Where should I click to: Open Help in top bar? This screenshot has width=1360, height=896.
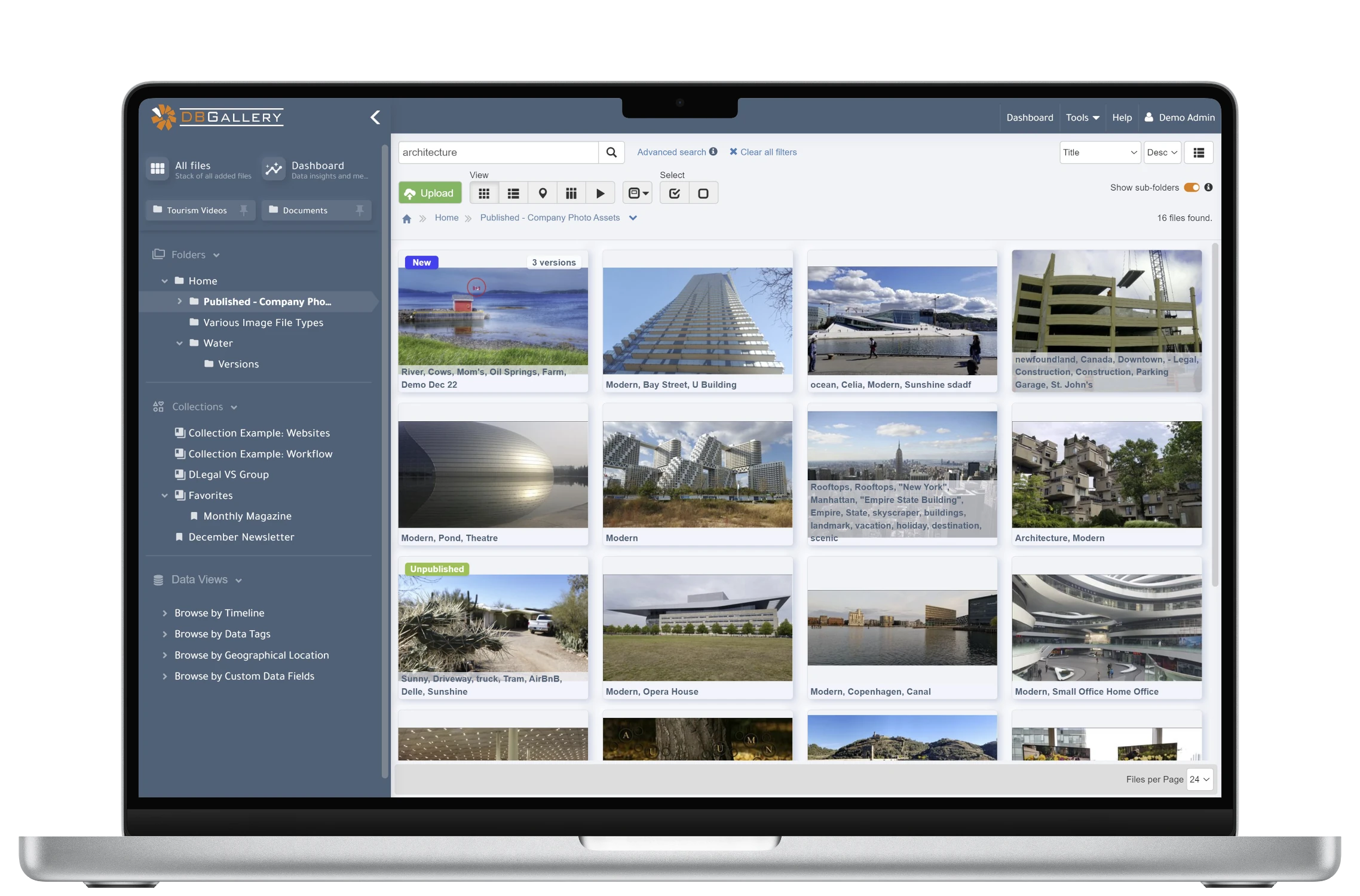click(1122, 118)
